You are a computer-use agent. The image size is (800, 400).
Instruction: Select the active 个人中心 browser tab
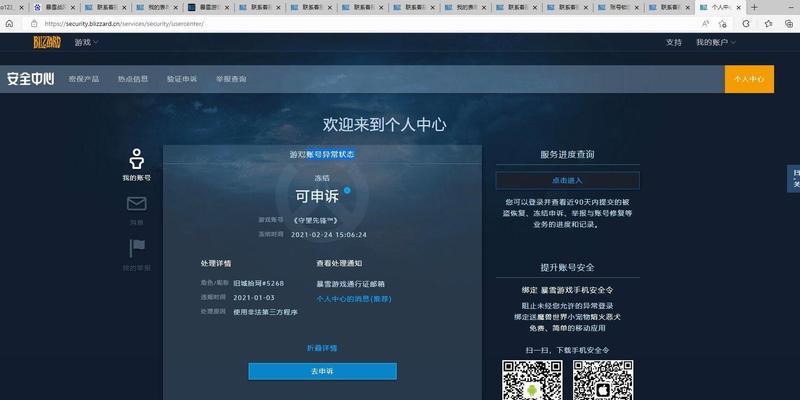[x=720, y=8]
